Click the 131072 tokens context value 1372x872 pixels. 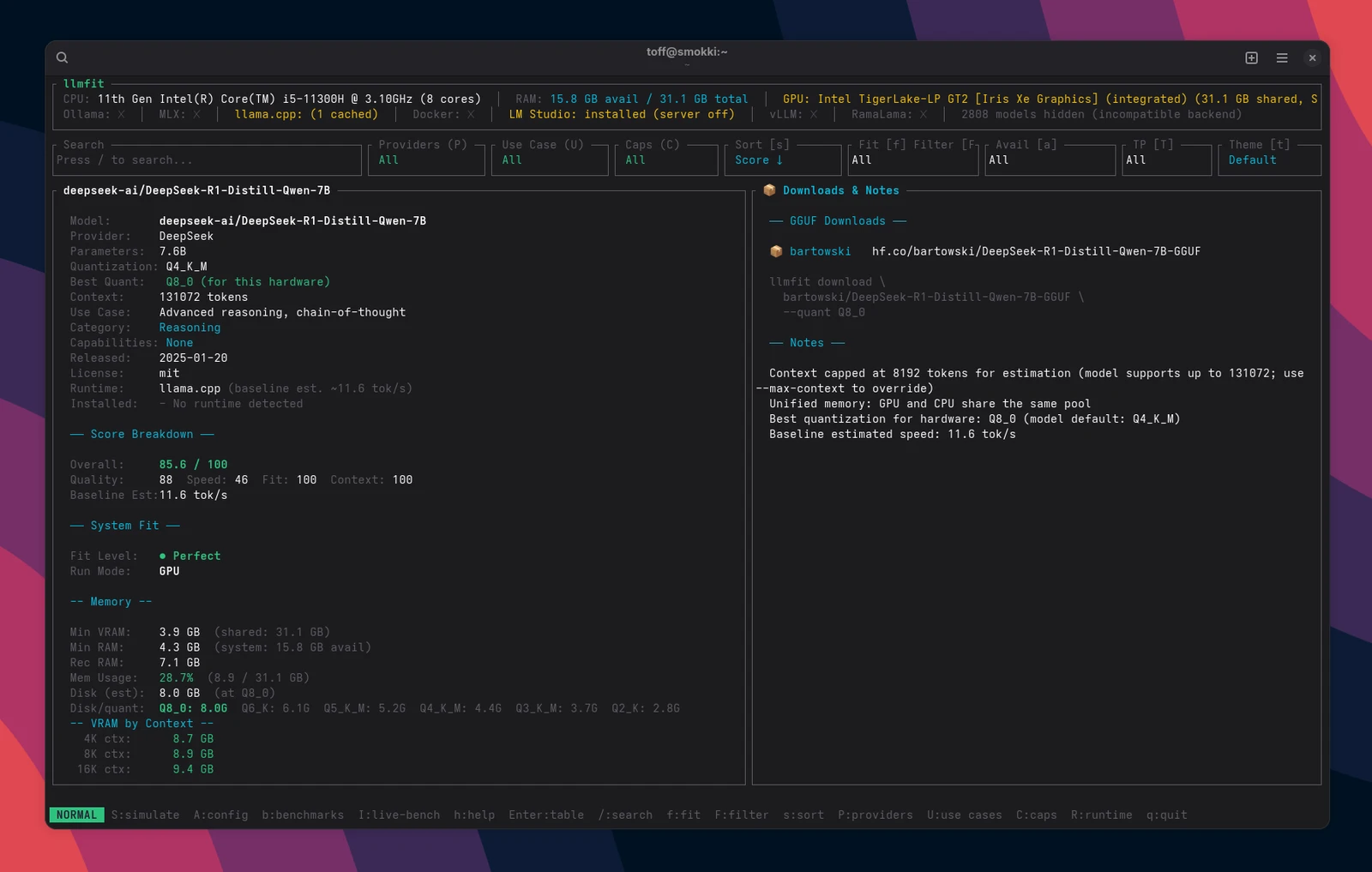[x=203, y=298]
